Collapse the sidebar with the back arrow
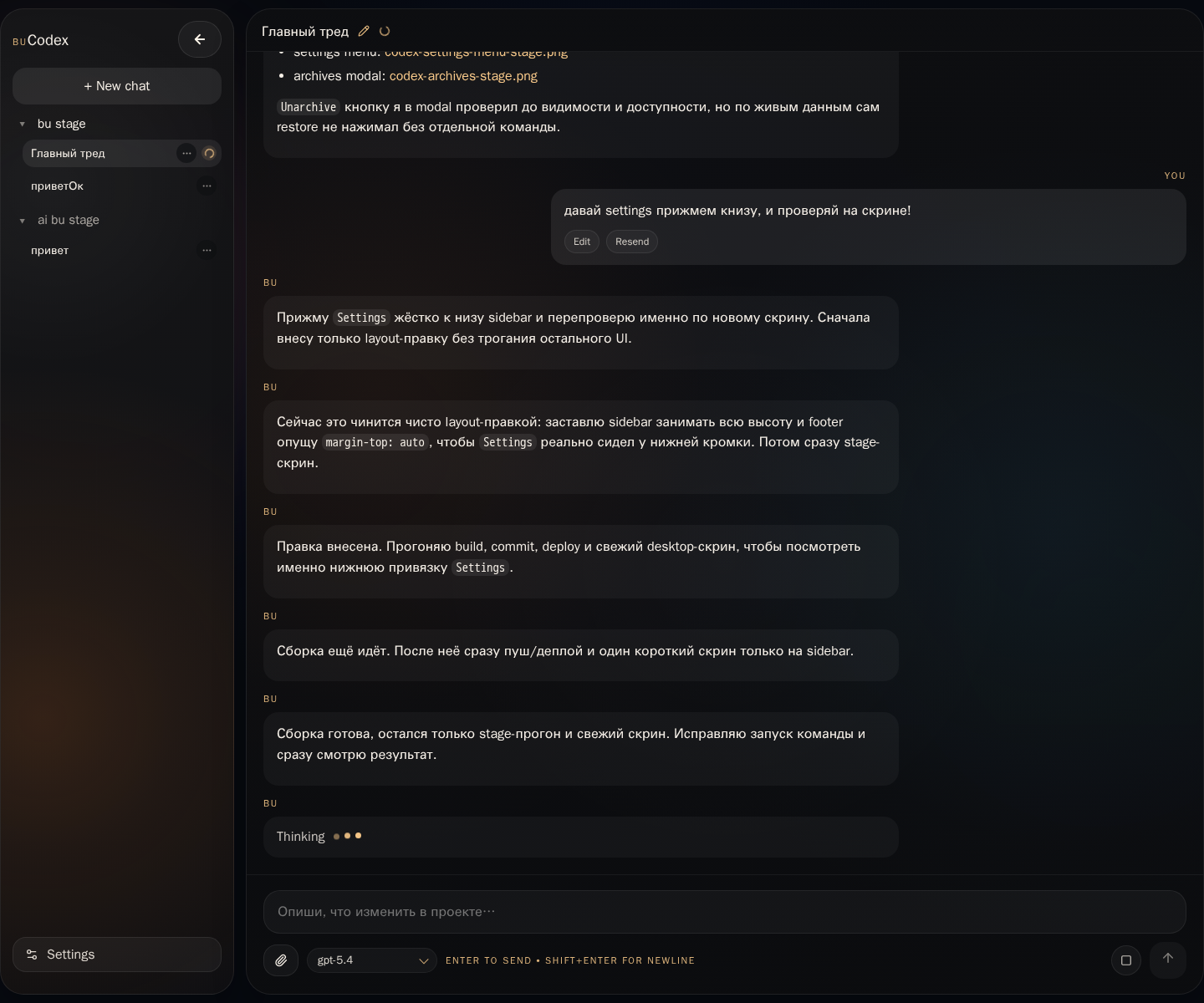Viewport: 1204px width, 1003px height. tap(199, 39)
